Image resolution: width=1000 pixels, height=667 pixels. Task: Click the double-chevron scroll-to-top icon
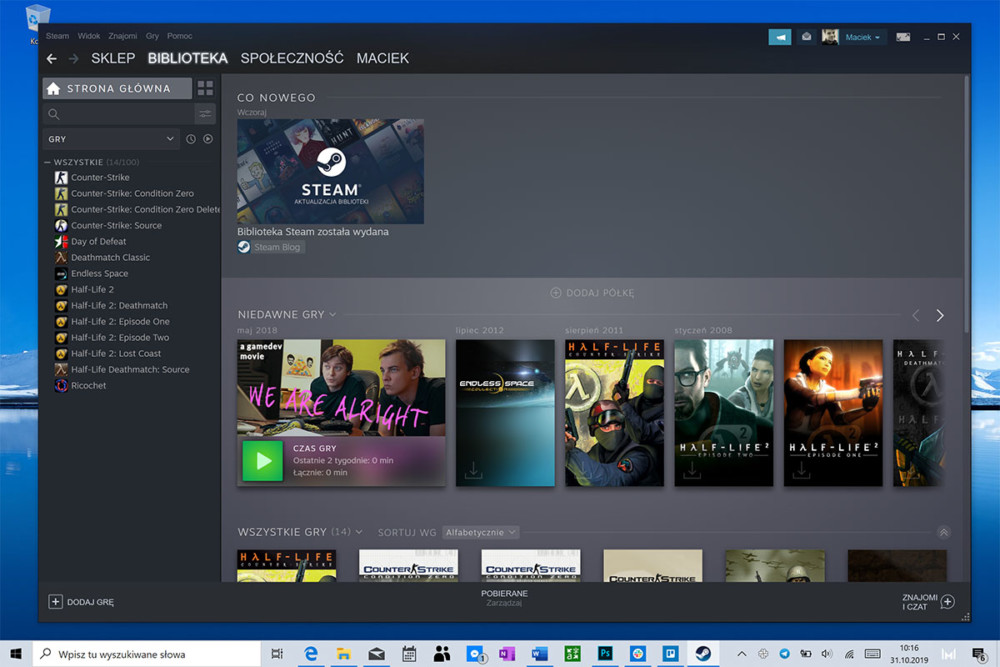coord(944,532)
